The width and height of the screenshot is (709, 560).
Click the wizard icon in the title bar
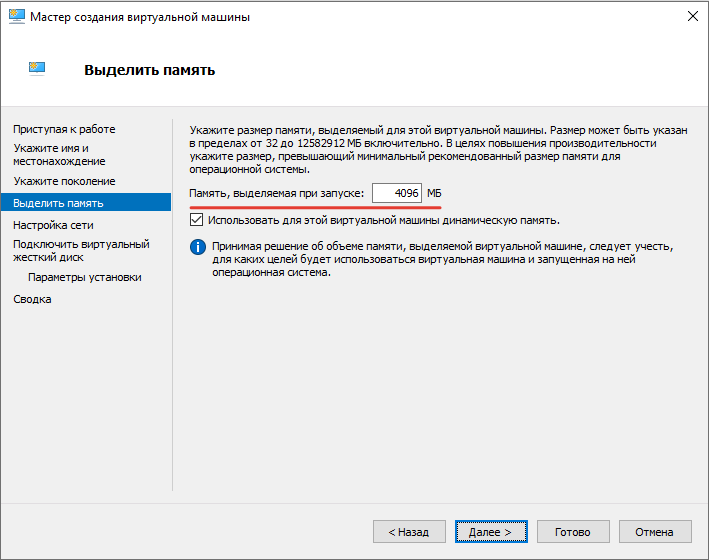[15, 17]
